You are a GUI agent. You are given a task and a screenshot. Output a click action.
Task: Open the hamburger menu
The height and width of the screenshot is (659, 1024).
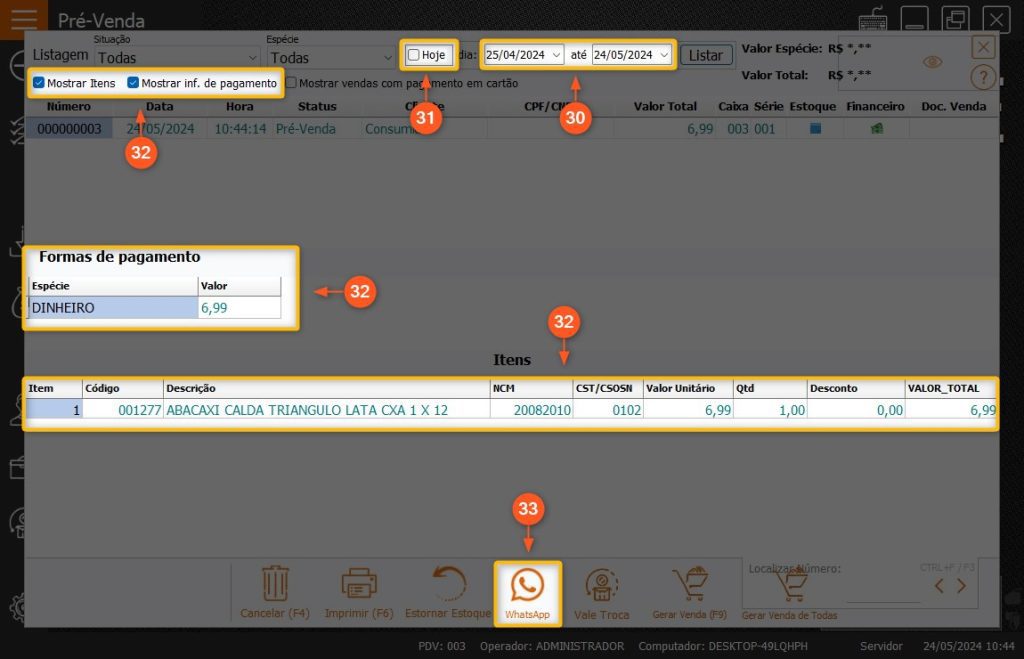tap(22, 19)
